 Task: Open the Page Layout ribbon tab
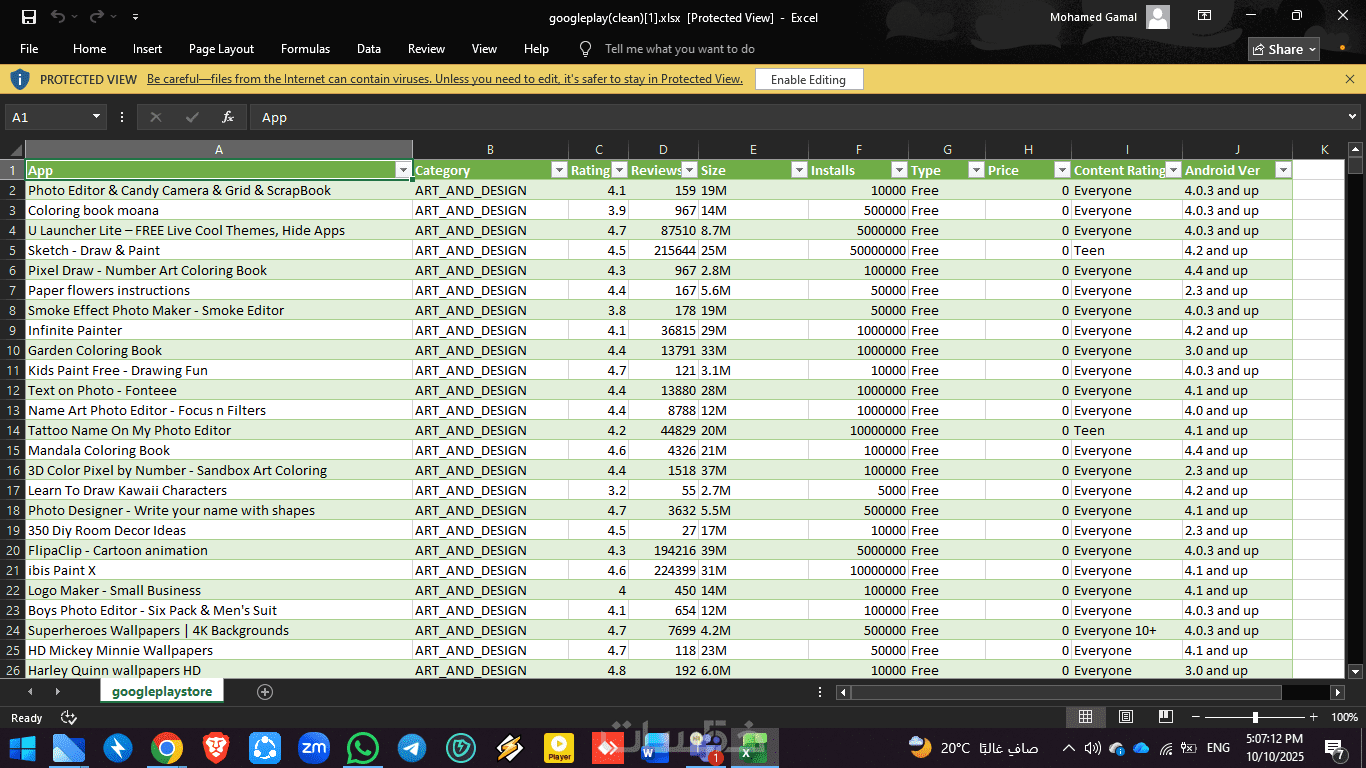click(221, 49)
